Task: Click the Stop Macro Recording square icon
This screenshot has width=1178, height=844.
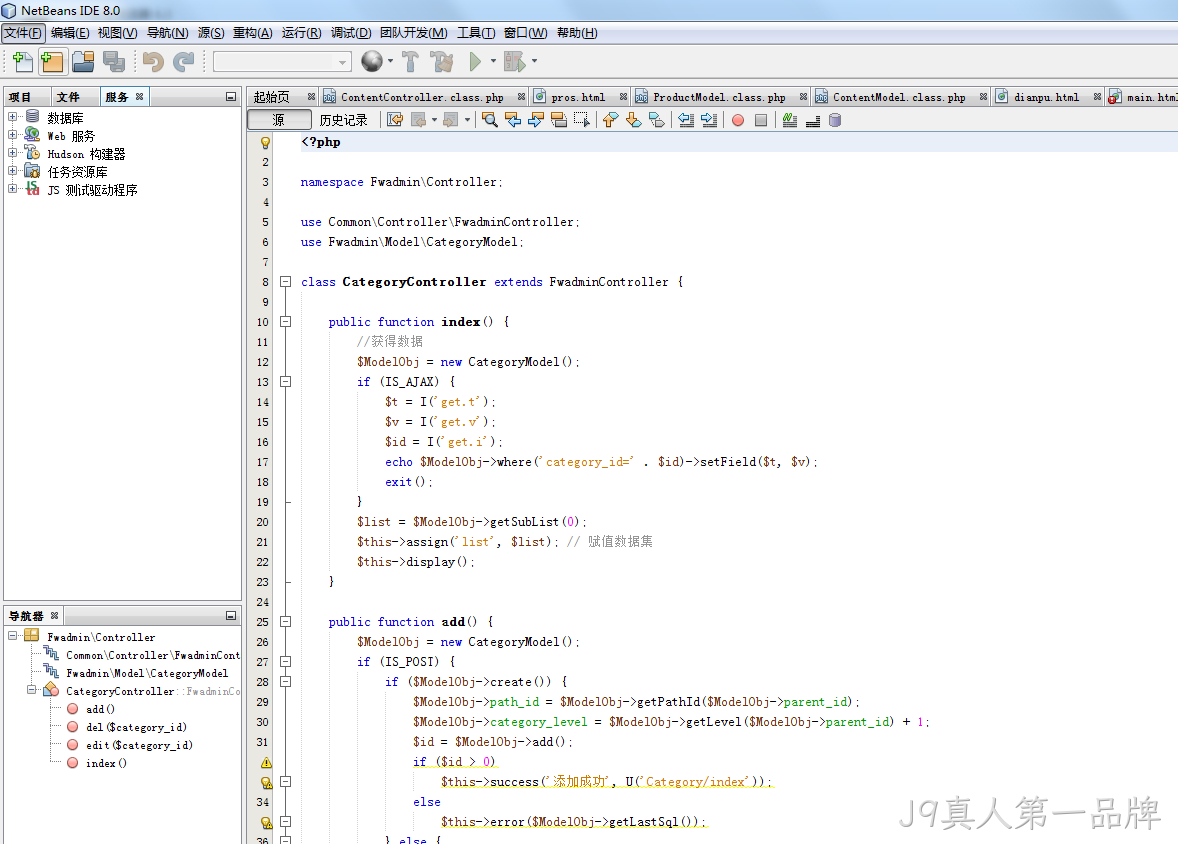Action: click(x=761, y=119)
